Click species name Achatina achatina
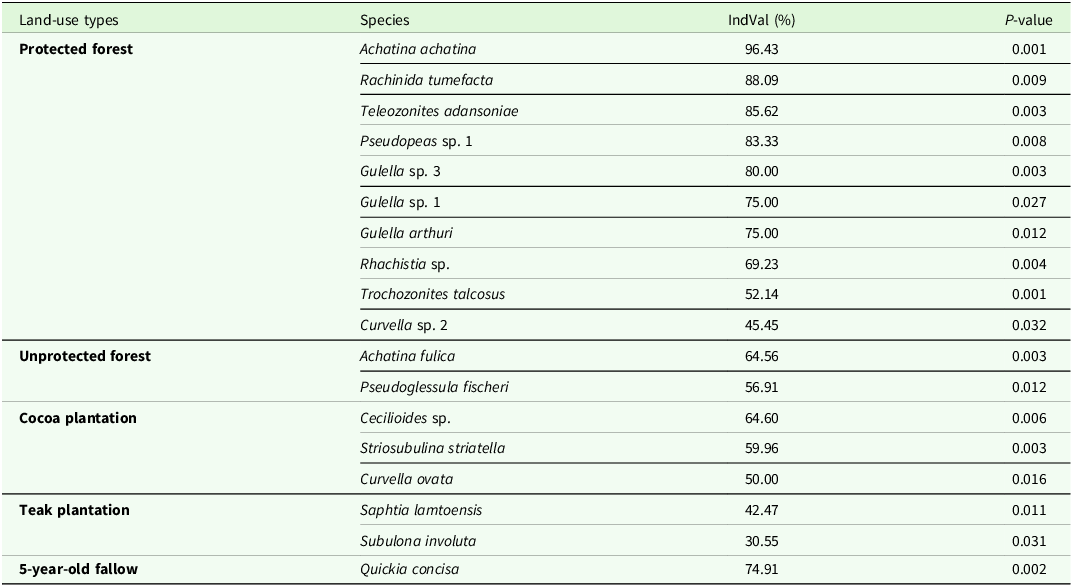 pos(418,49)
